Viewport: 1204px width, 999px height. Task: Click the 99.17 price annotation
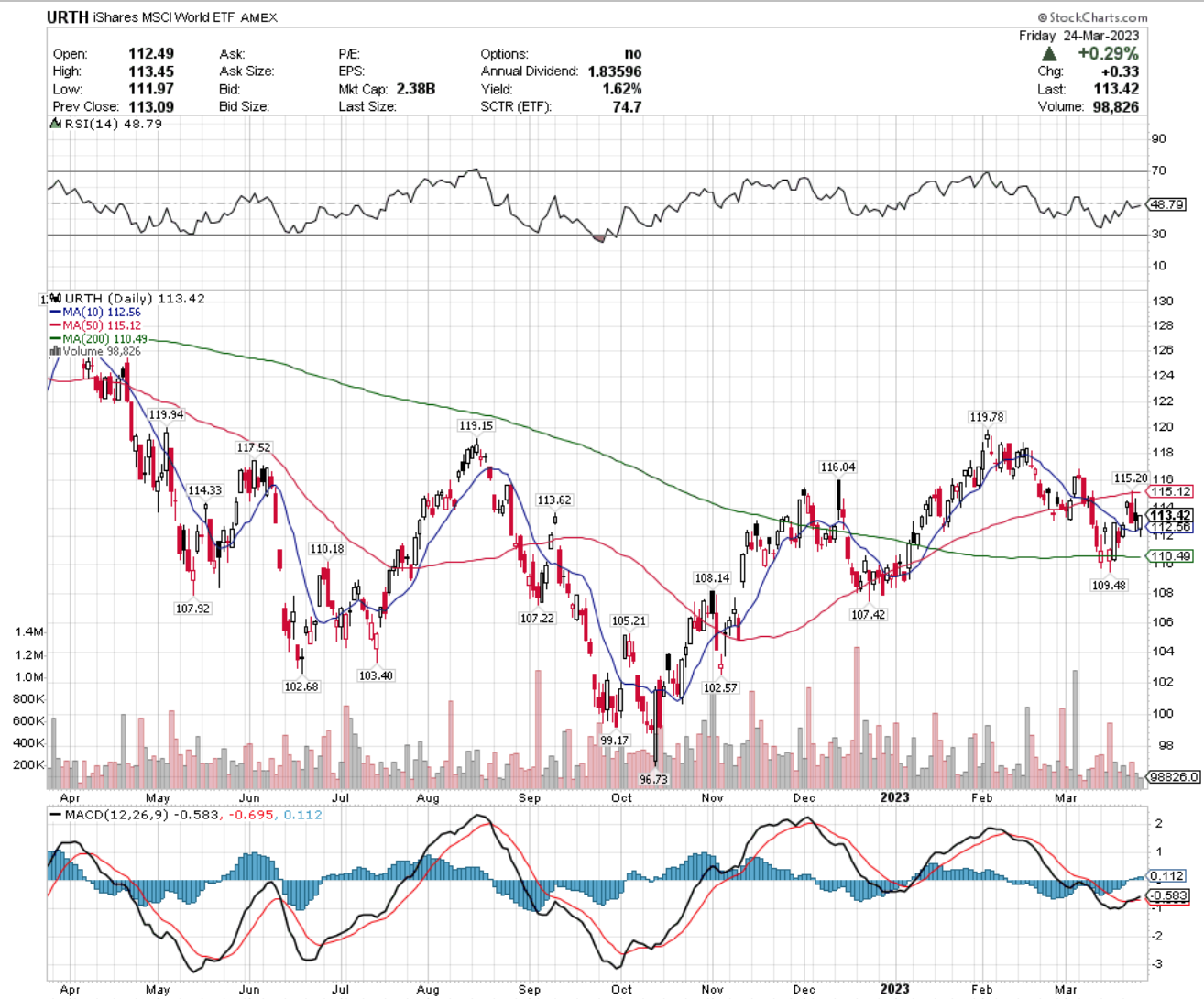coord(615,740)
